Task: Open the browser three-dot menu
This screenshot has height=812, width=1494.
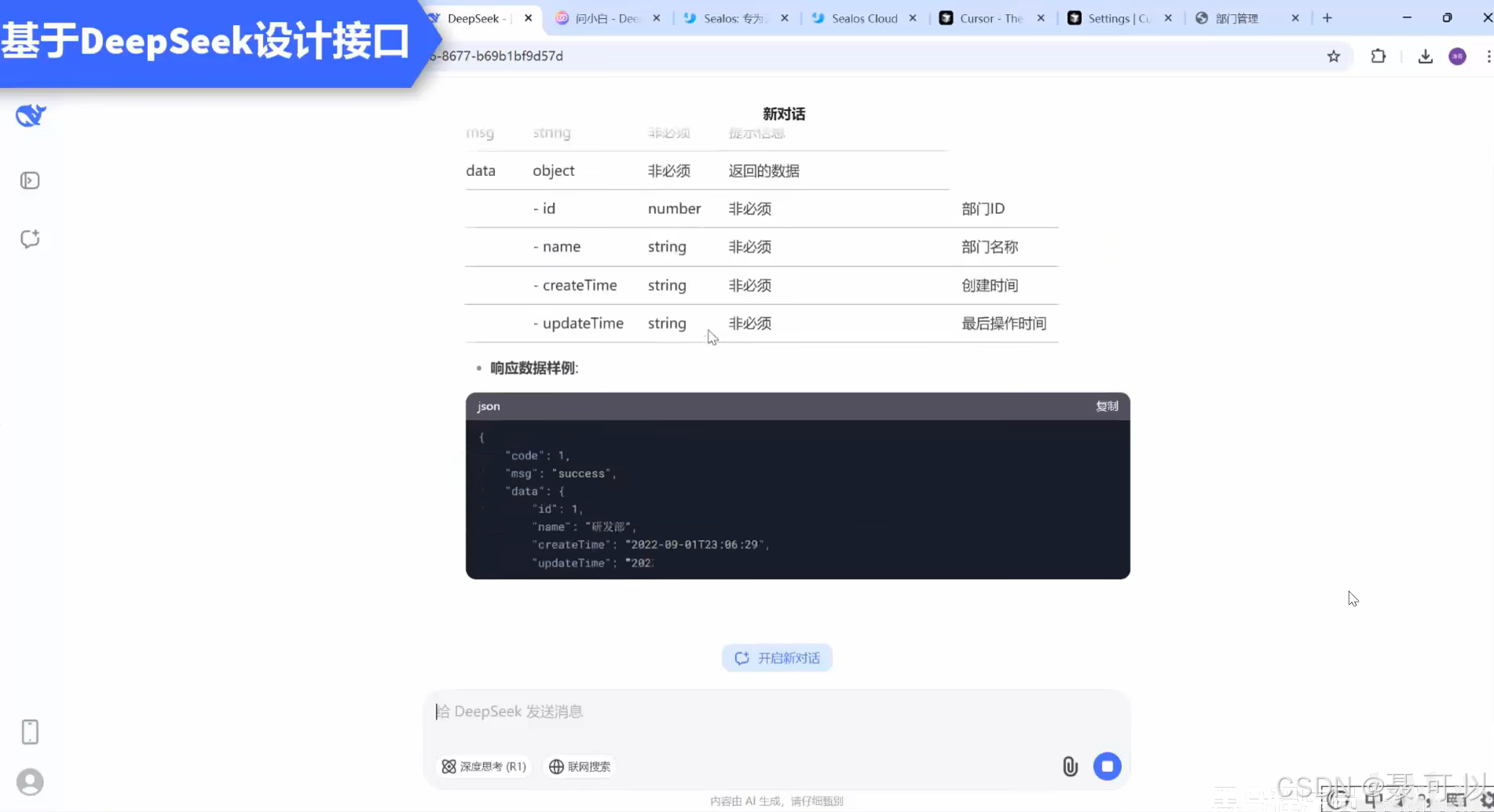Action: pos(1489,56)
